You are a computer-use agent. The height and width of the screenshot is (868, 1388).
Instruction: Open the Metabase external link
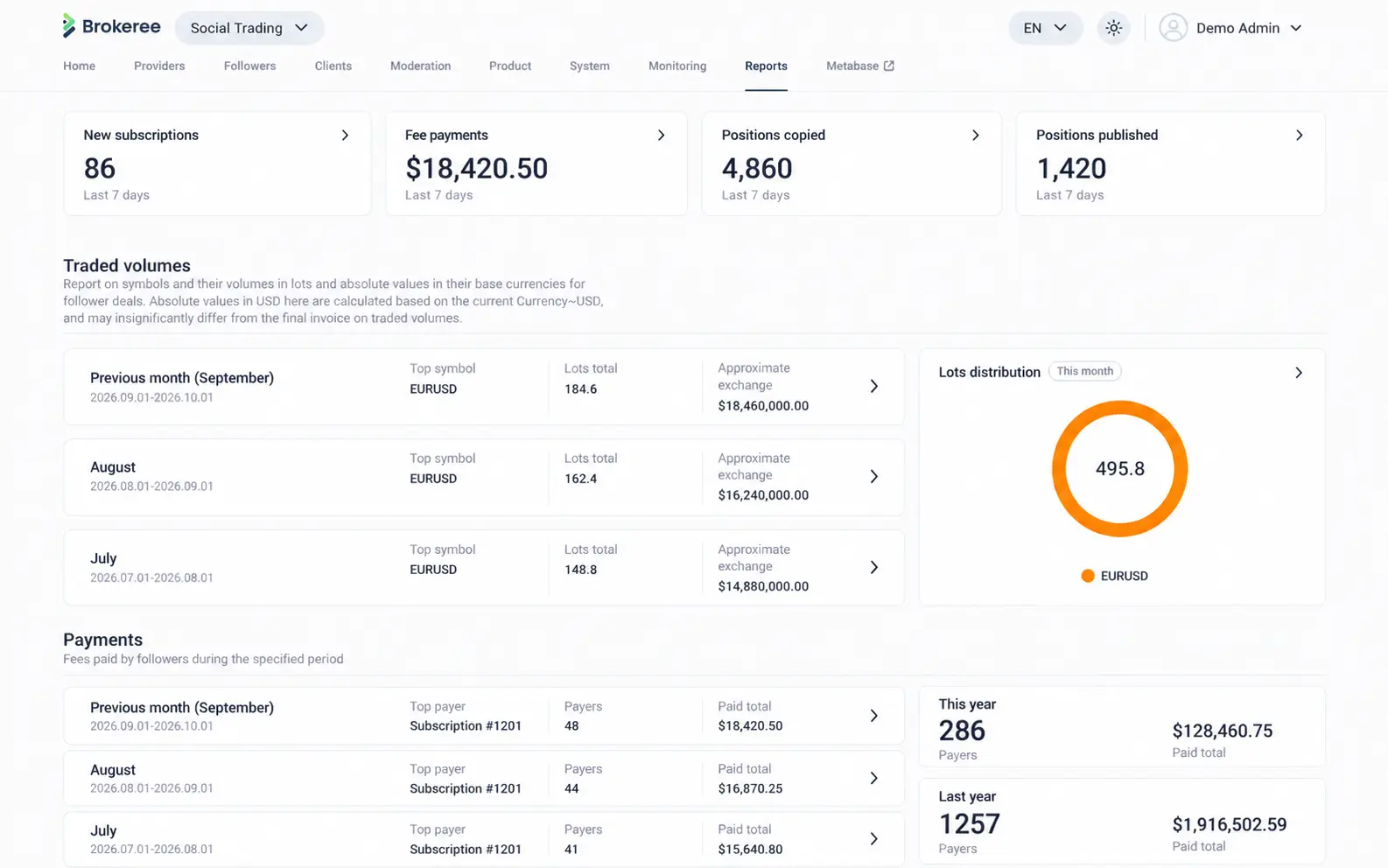tap(860, 66)
